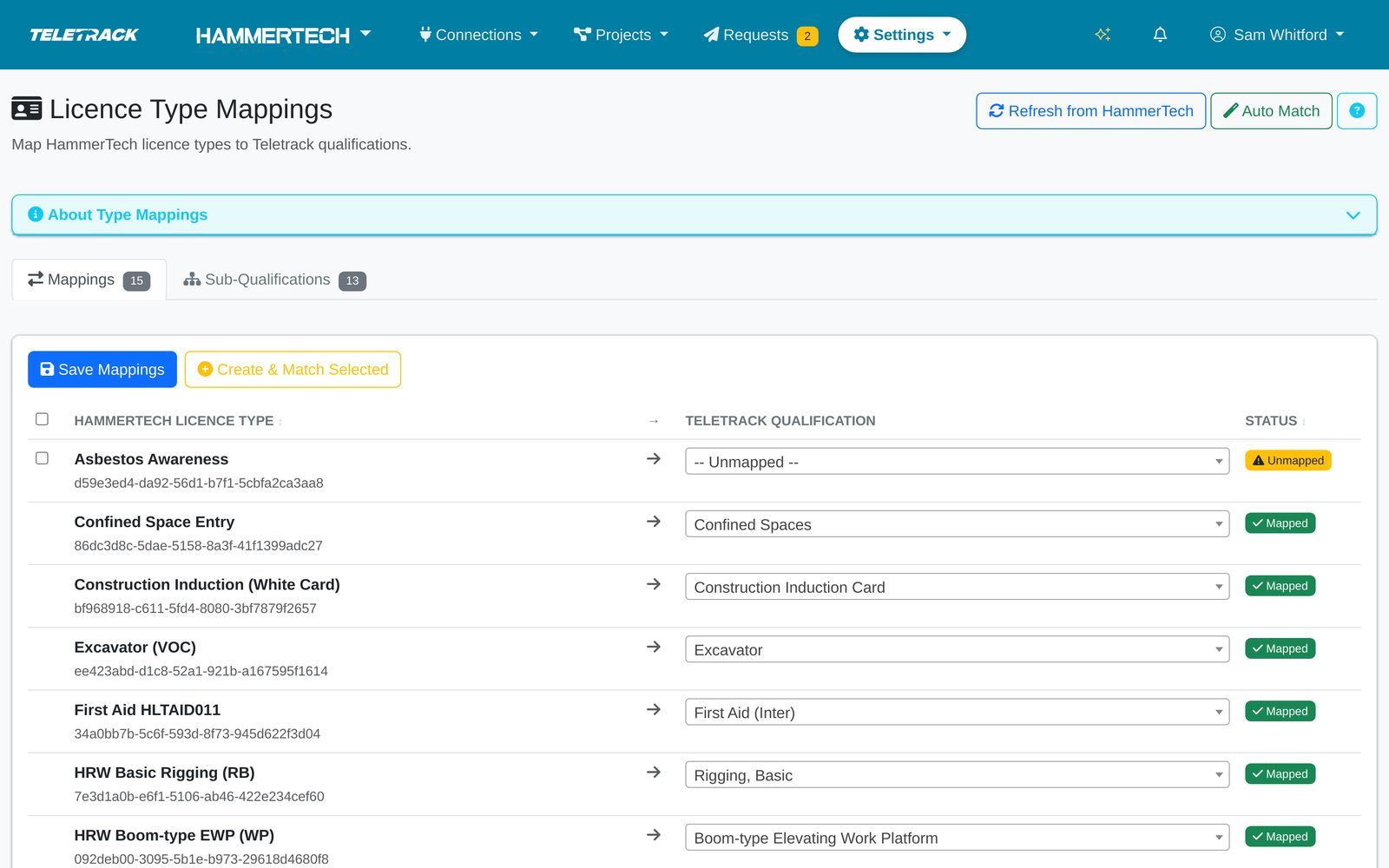Click the help question mark button

1357,111
